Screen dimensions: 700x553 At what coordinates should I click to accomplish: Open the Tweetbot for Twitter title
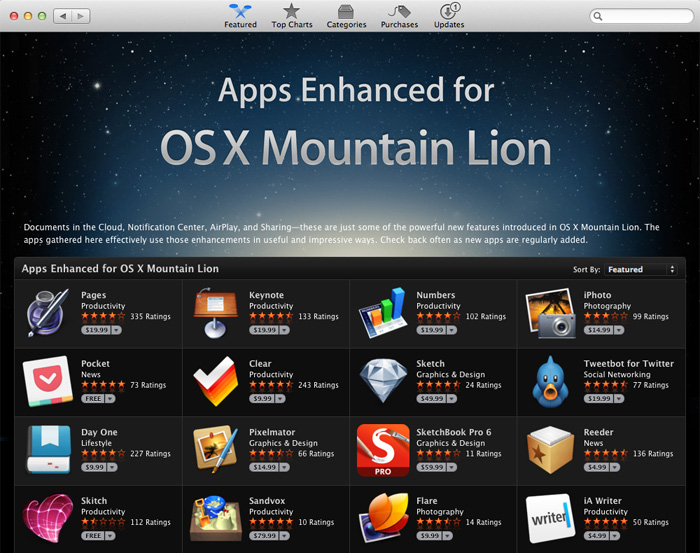[629, 364]
